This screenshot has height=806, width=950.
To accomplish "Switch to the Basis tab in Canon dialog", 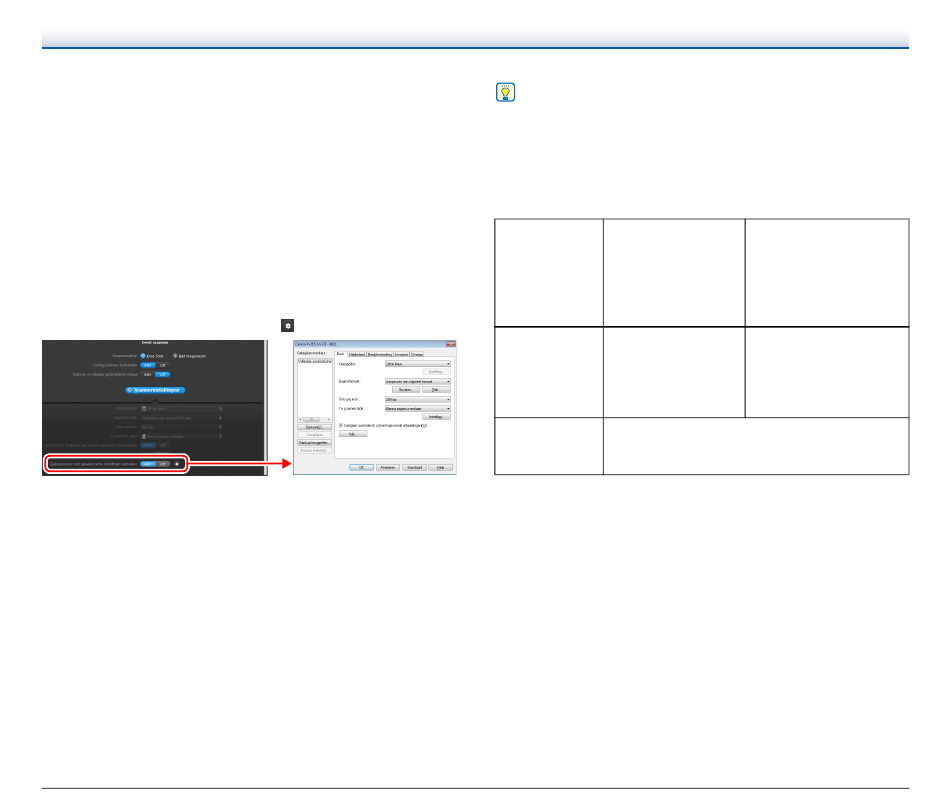I will [340, 354].
